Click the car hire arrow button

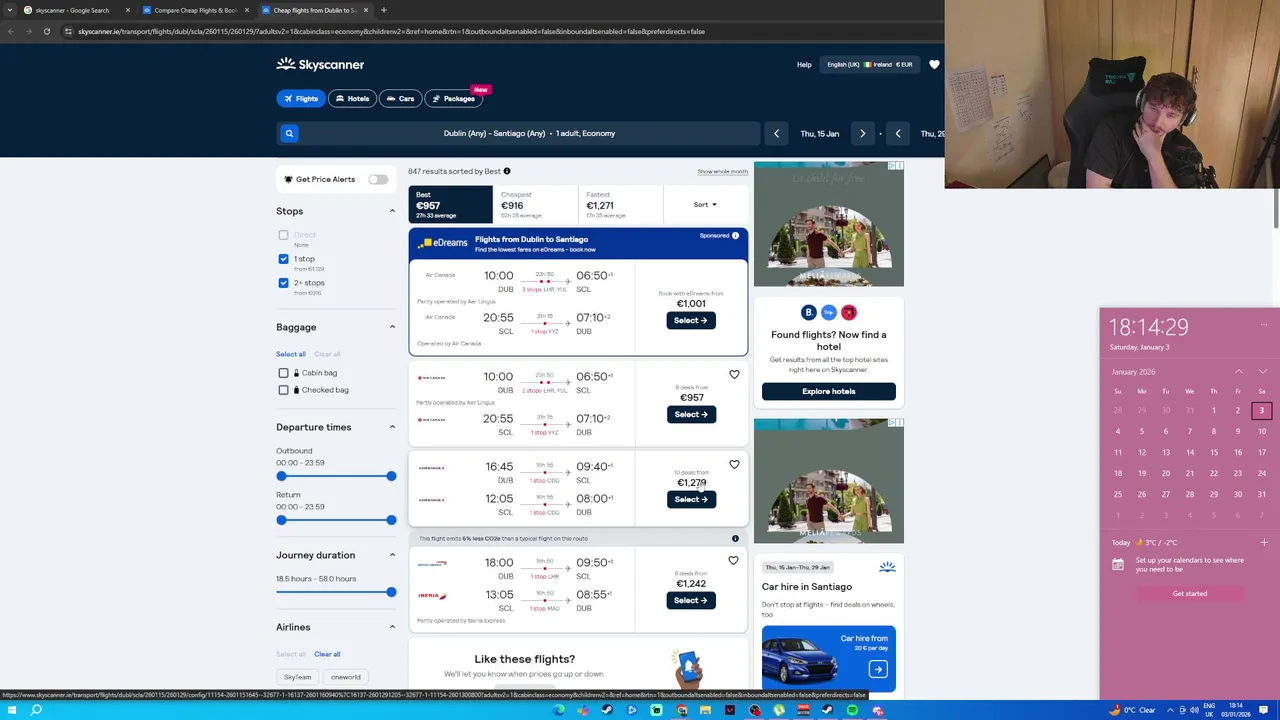(877, 669)
